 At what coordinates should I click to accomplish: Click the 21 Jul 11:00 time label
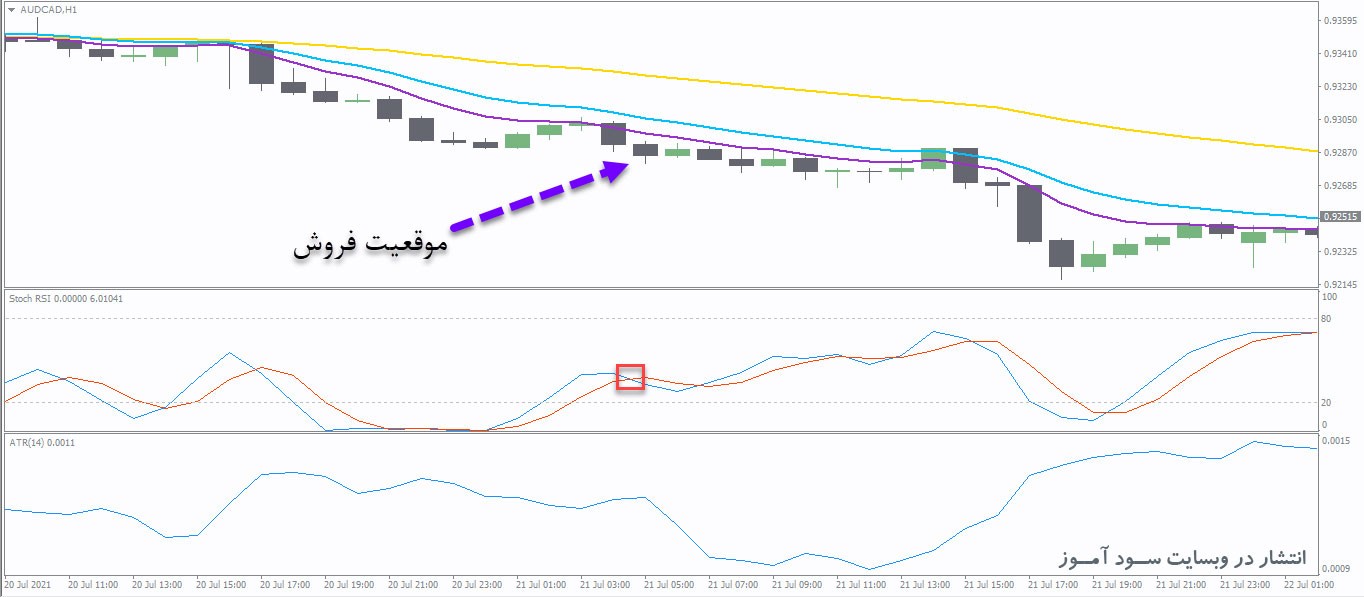point(861,583)
